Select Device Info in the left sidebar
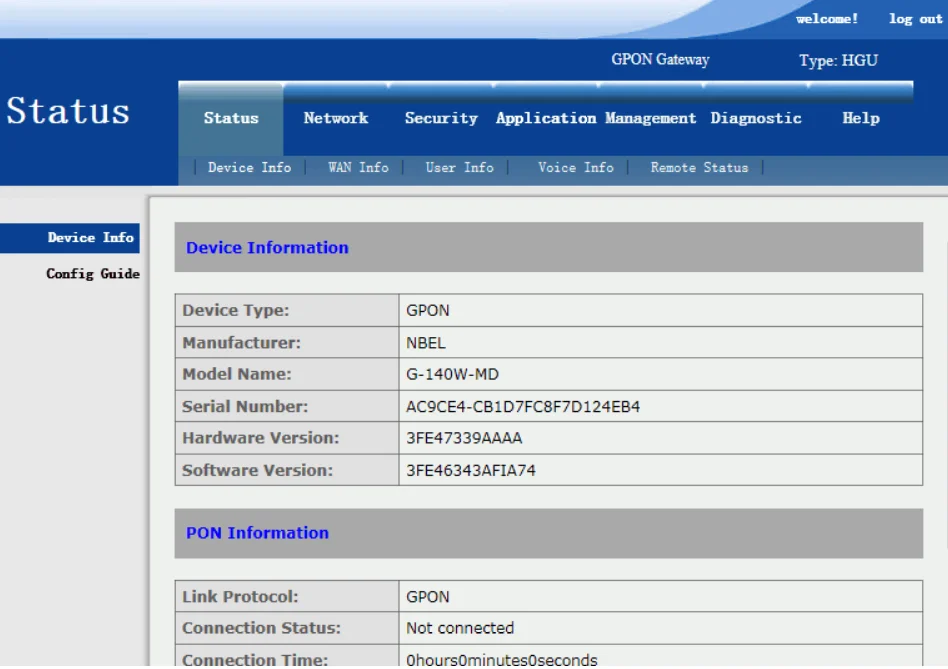Screen dimensions: 948x669 tap(90, 238)
